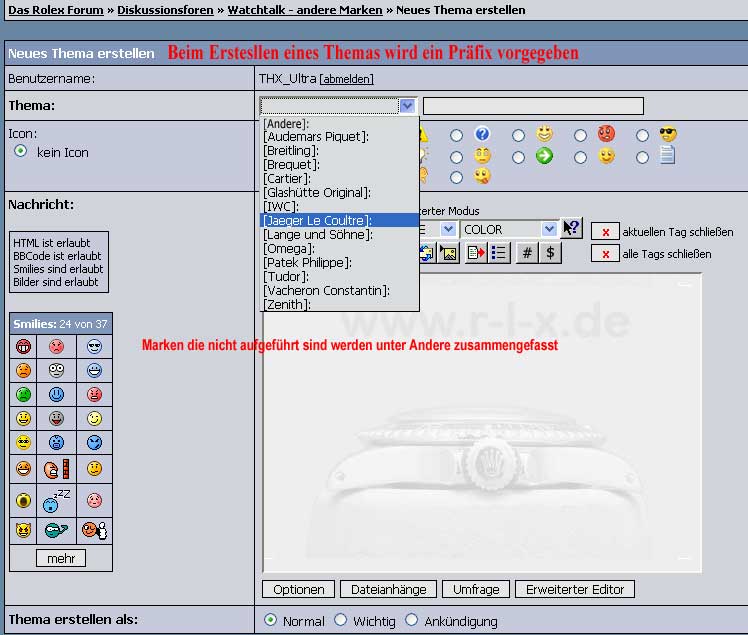Screen dimensions: 748x635
Task: Insert the devil horned smiley
Action: coord(23,530)
